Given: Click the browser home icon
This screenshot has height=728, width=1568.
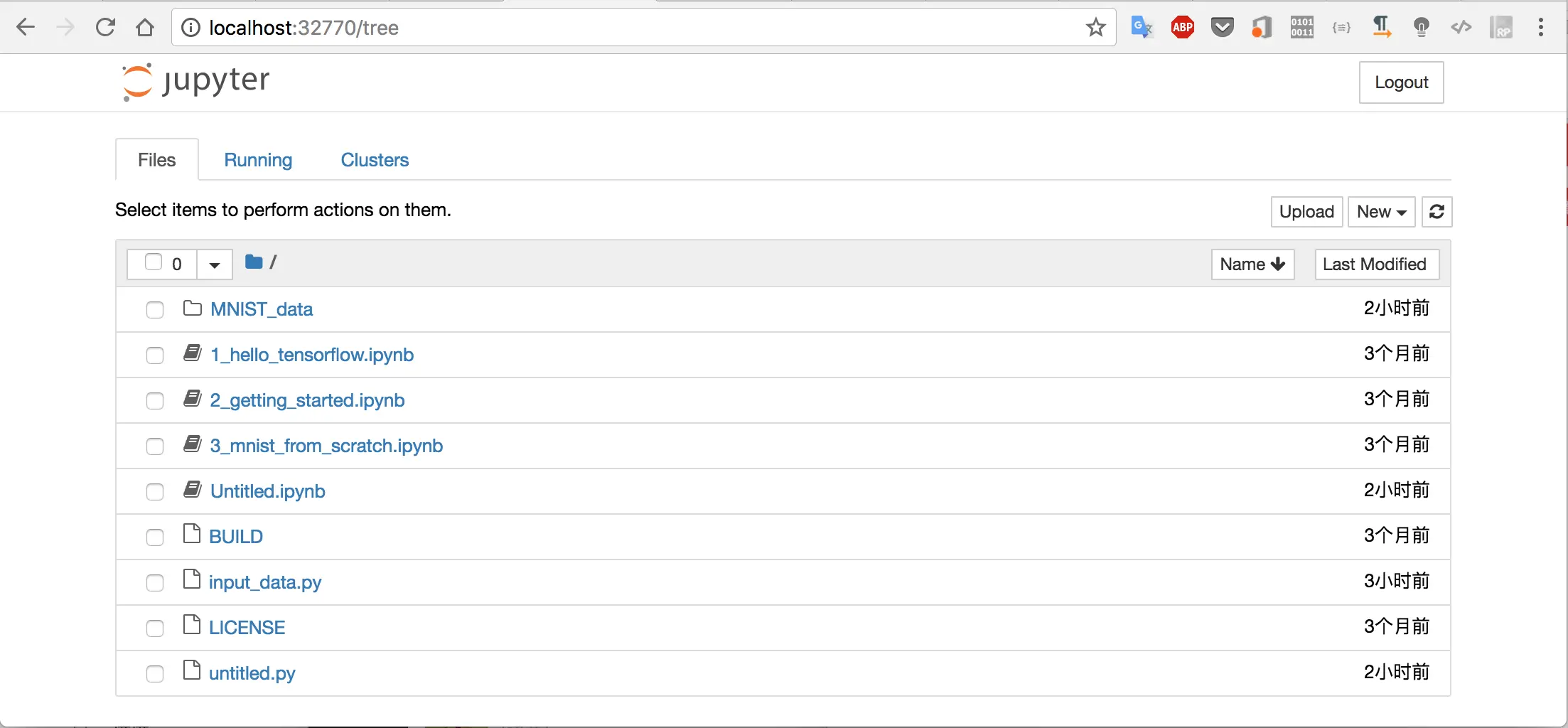Looking at the screenshot, I should [145, 28].
